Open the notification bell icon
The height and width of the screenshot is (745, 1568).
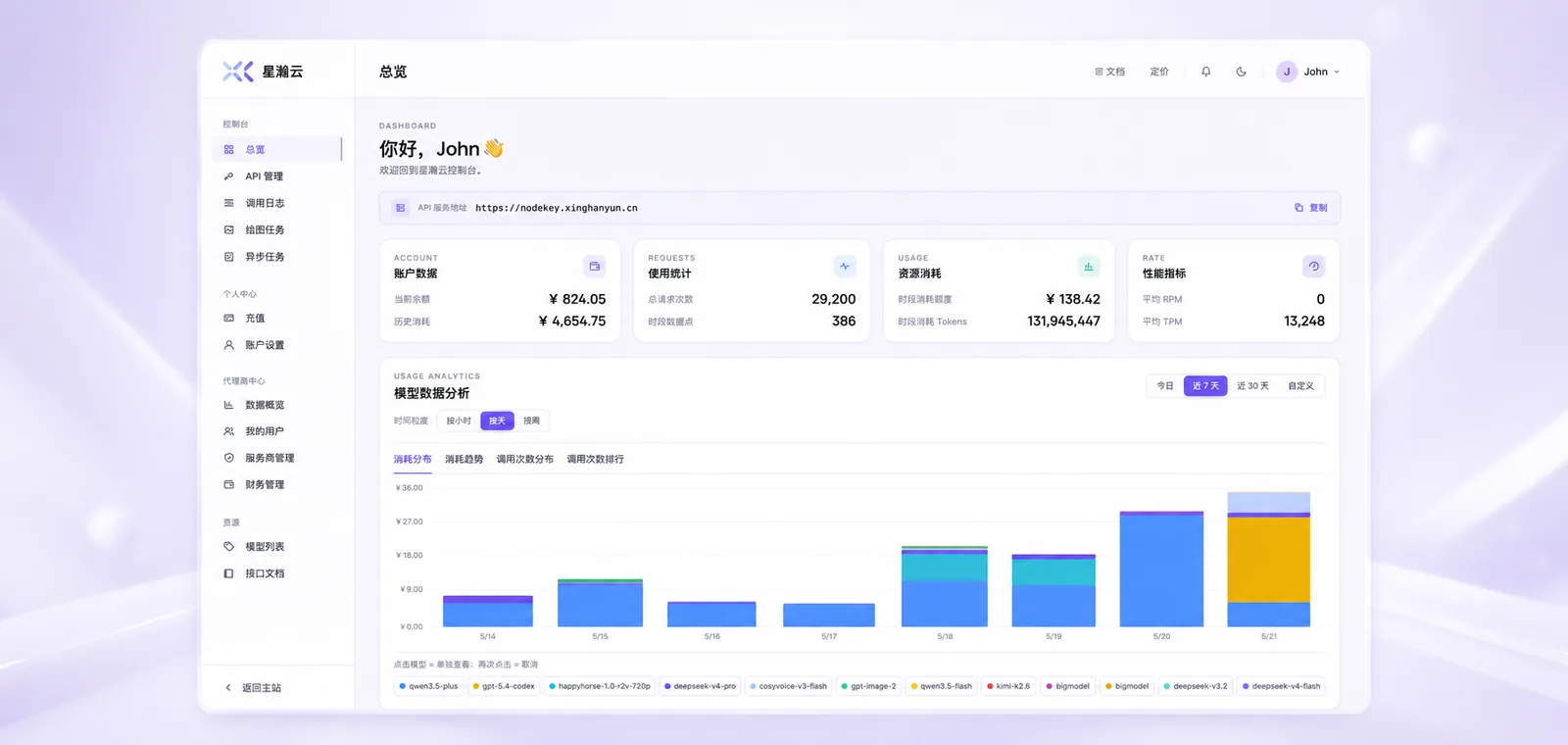(1205, 72)
